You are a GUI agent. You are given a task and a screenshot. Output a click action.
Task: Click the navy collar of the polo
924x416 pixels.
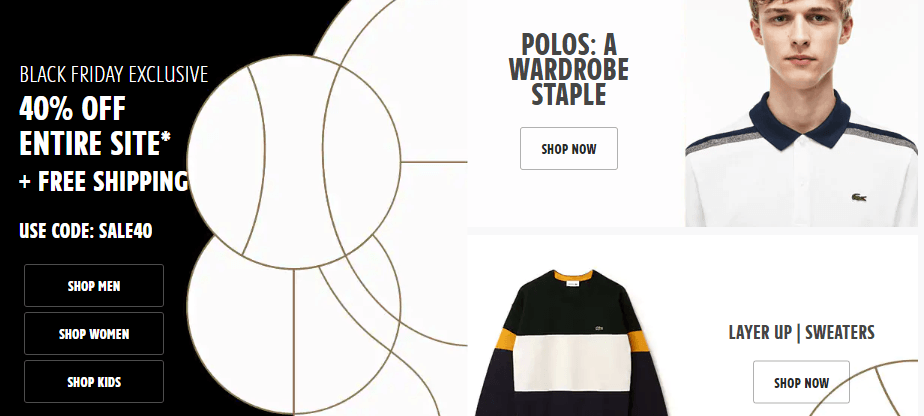click(x=801, y=121)
